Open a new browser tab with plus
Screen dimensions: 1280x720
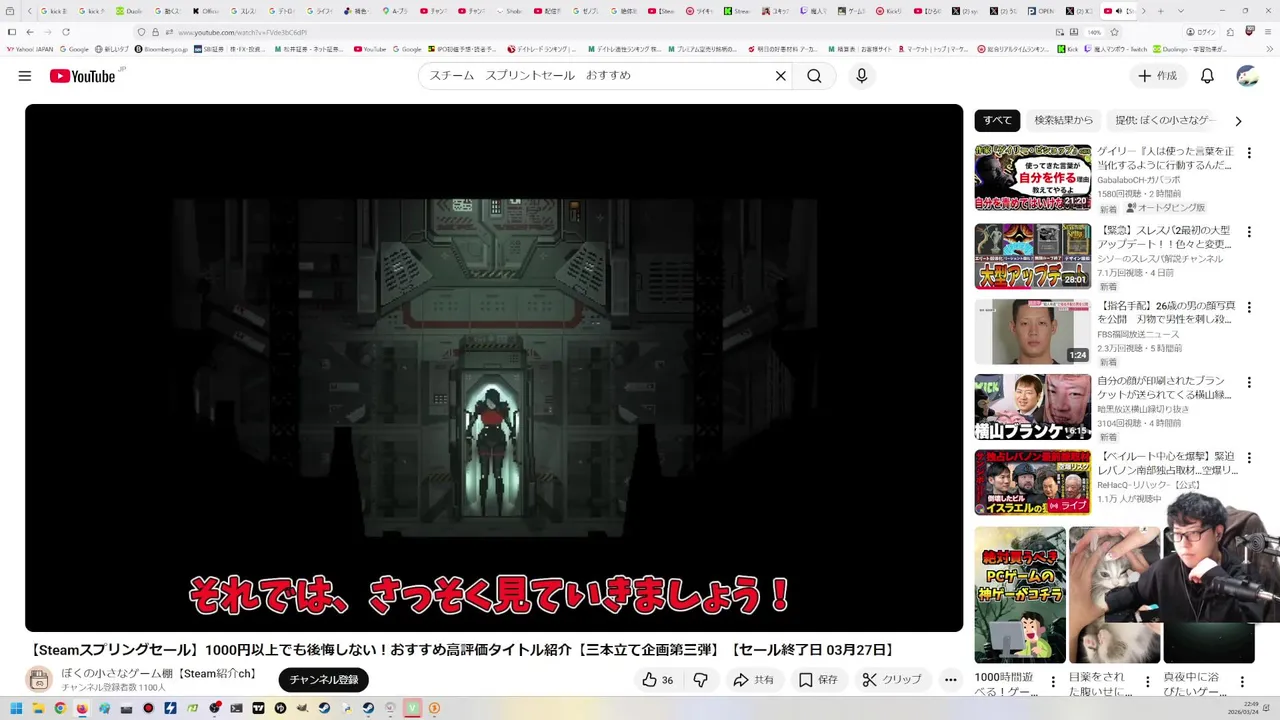(1160, 11)
